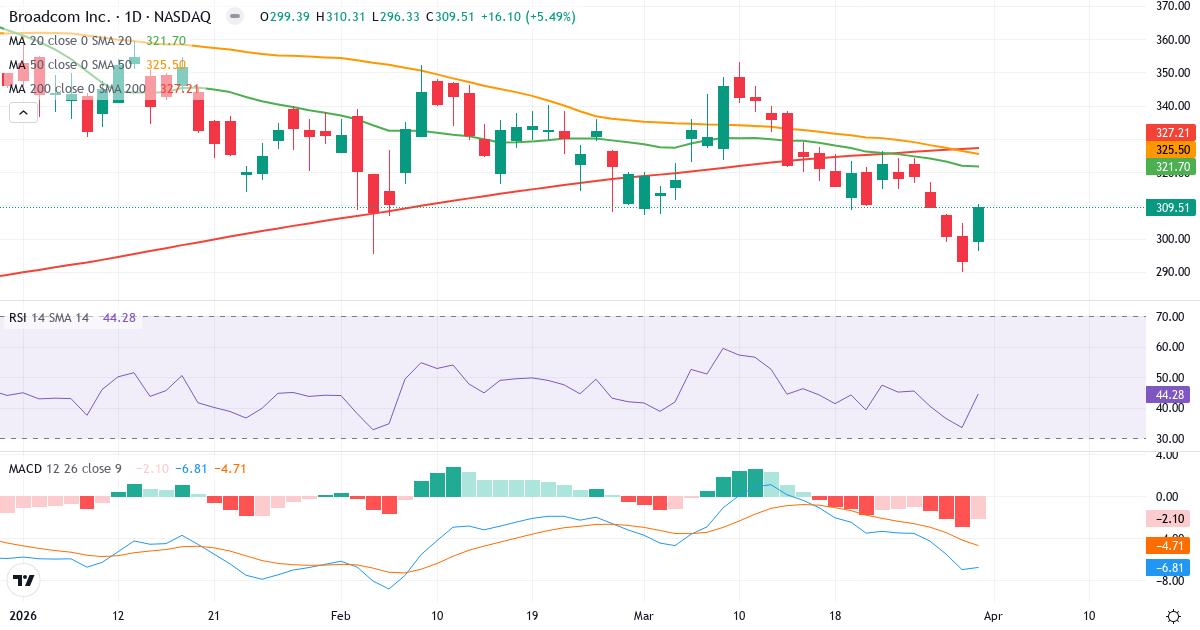
Task: Click the market status icon beside the symbol title
Action: pyautogui.click(x=233, y=16)
